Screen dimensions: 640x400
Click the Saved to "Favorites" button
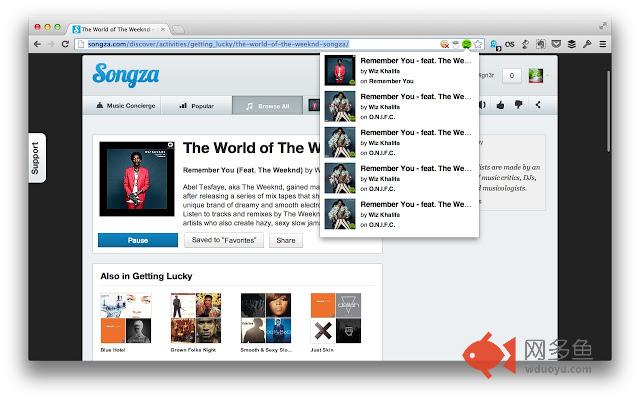[x=224, y=240]
